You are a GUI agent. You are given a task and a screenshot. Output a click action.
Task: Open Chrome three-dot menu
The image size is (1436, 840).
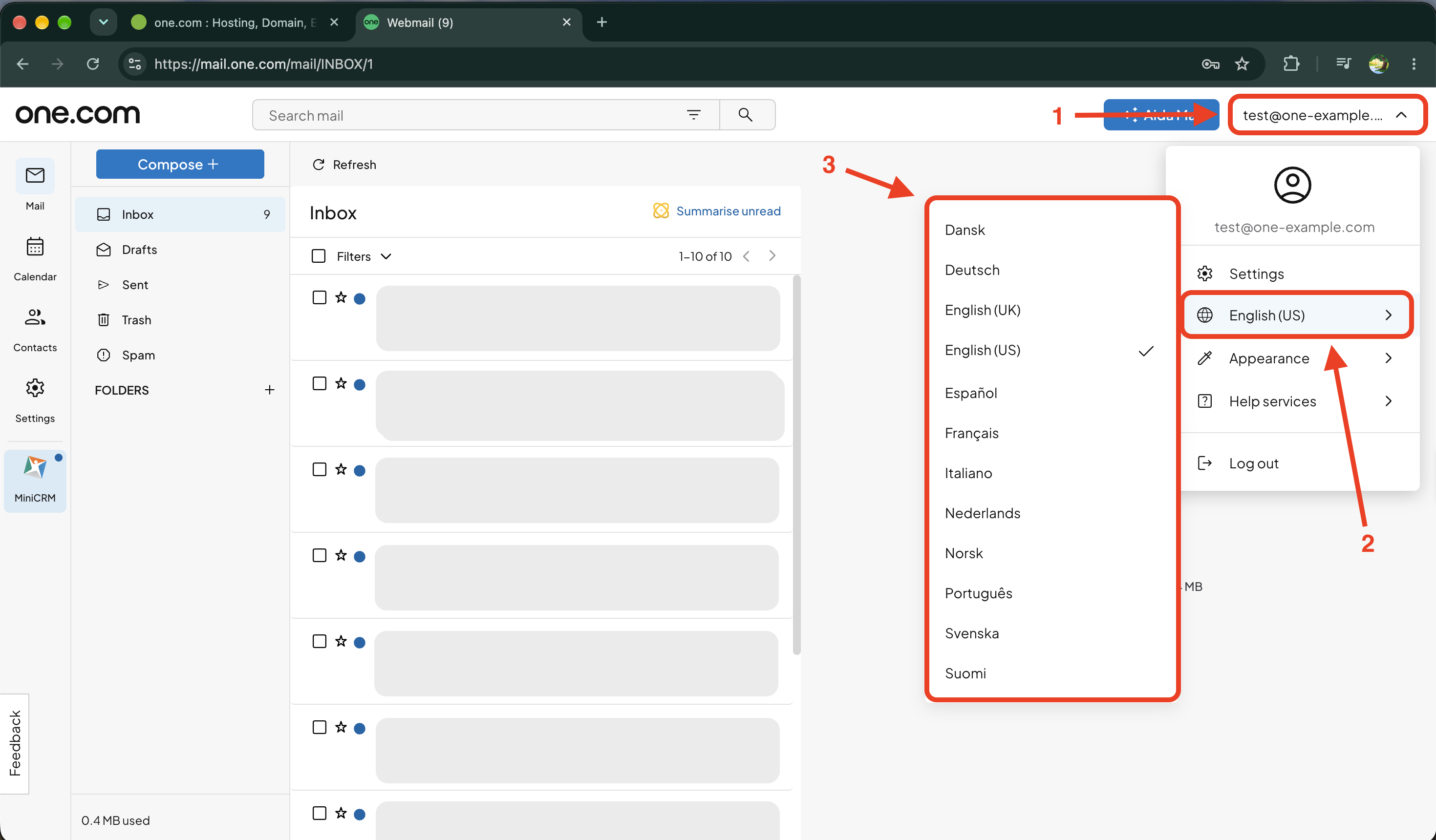[x=1414, y=64]
